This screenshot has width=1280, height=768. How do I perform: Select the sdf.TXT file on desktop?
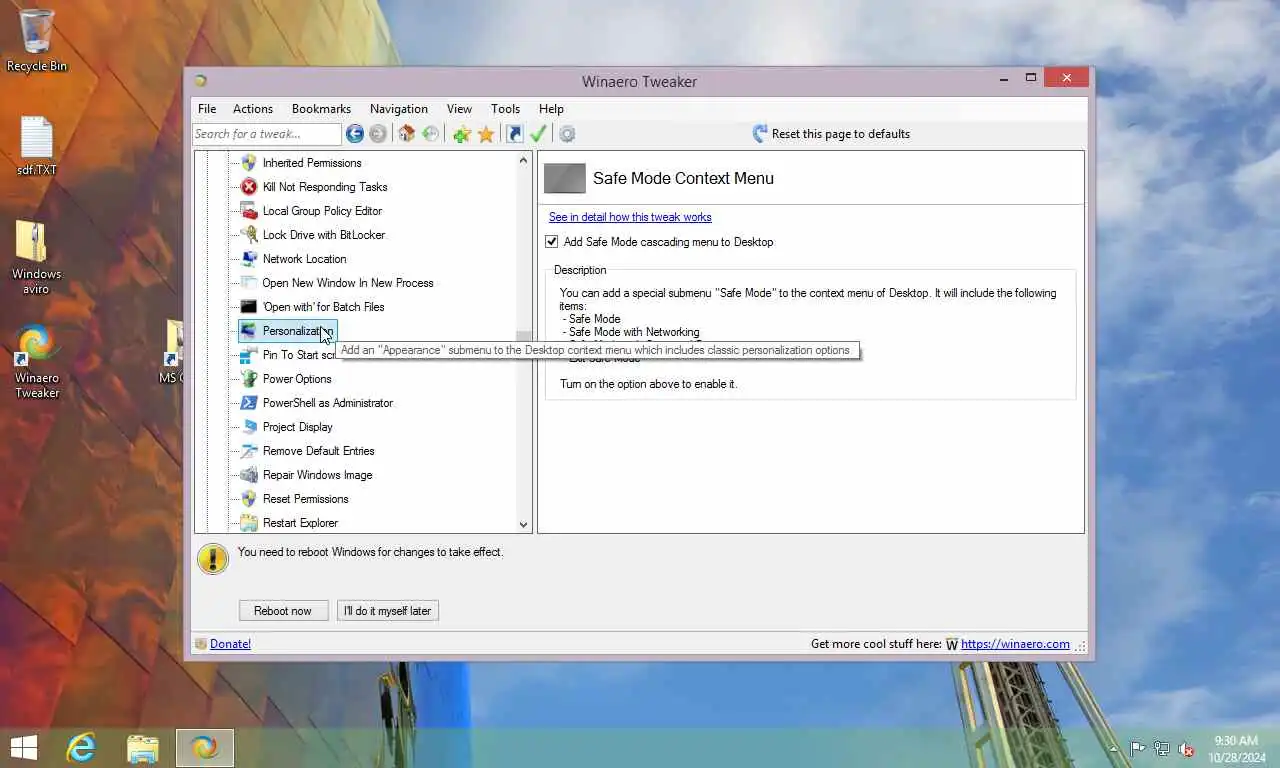pos(37,146)
